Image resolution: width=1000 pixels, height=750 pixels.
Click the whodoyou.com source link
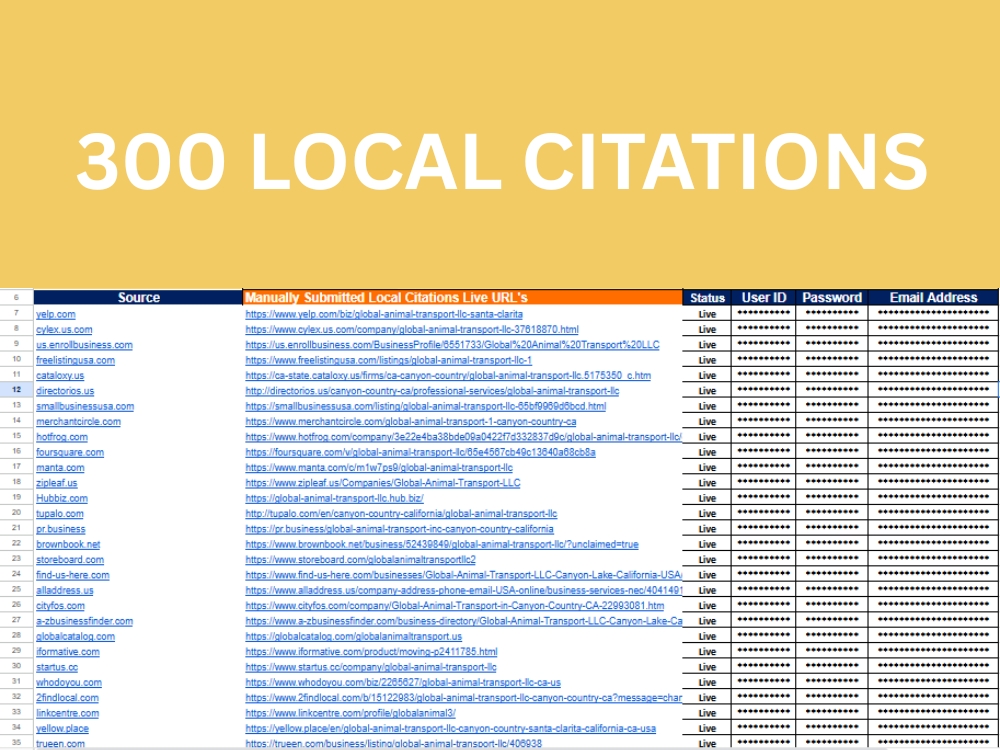click(x=69, y=682)
